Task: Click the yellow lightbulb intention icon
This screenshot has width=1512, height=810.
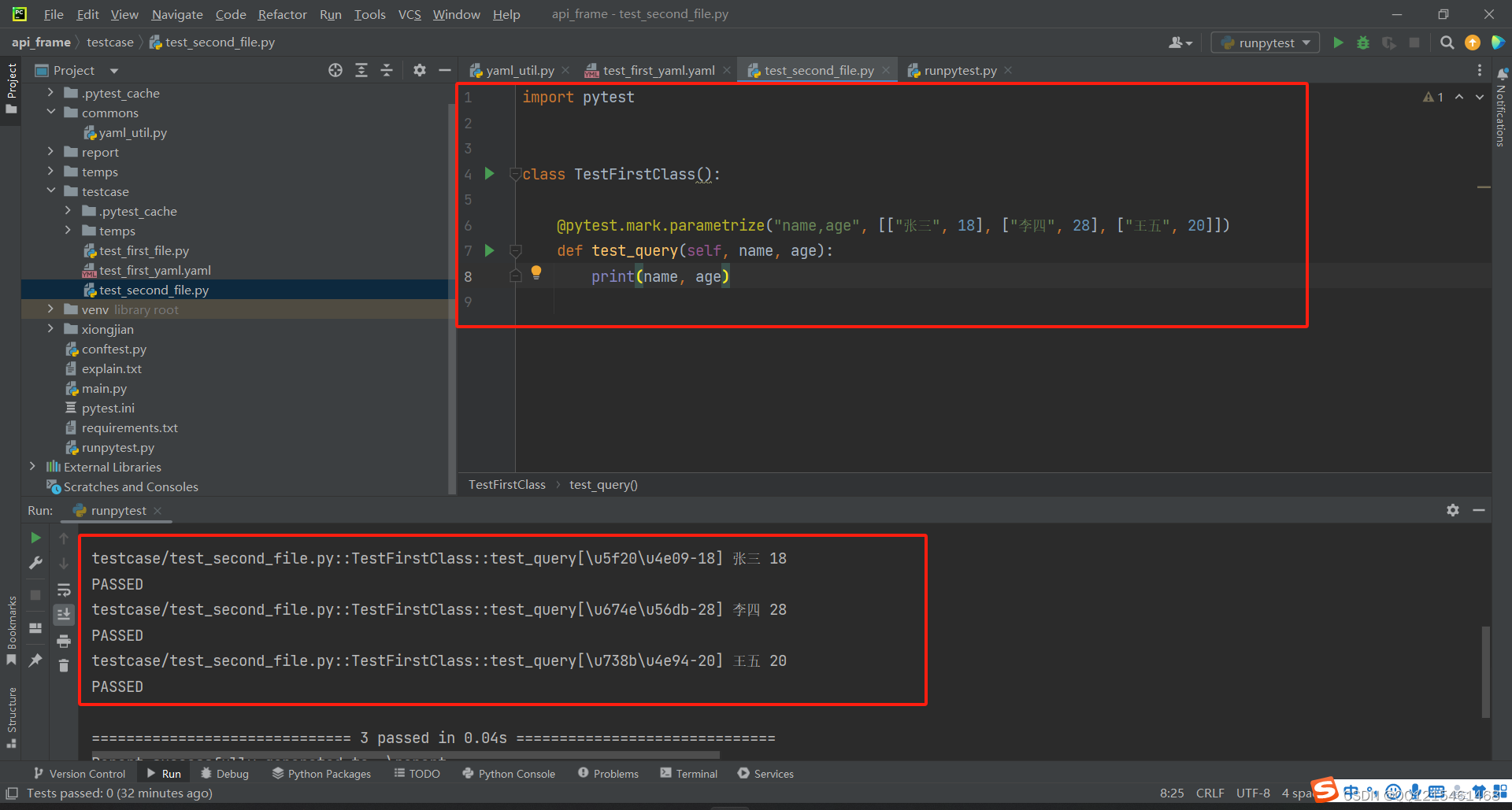Action: (x=536, y=272)
